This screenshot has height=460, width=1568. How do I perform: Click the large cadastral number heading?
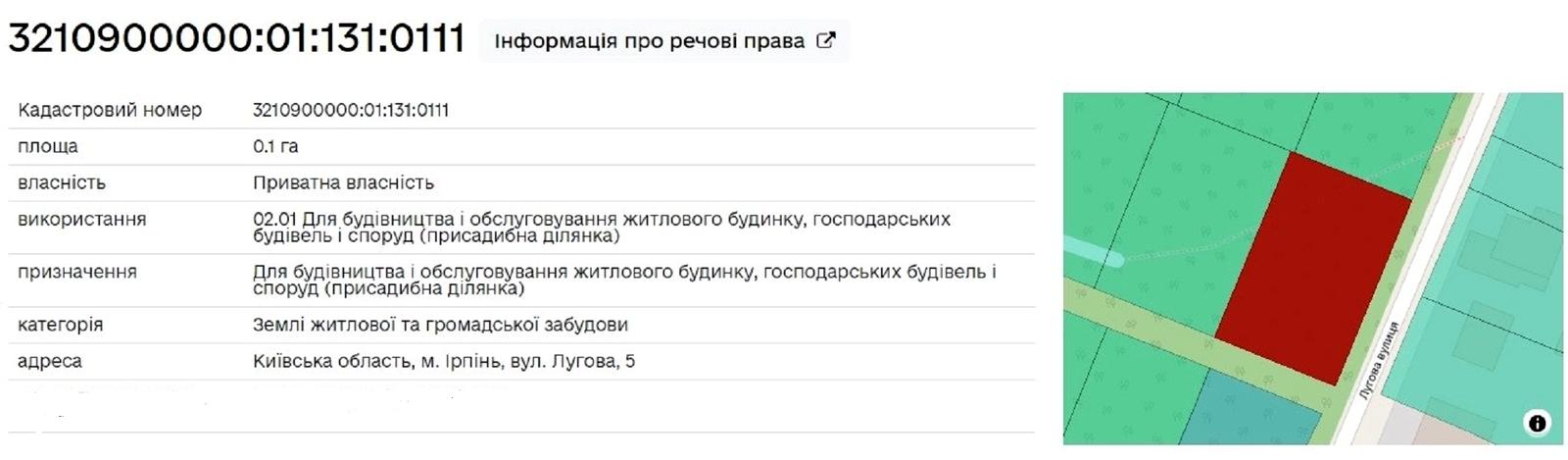click(x=236, y=38)
